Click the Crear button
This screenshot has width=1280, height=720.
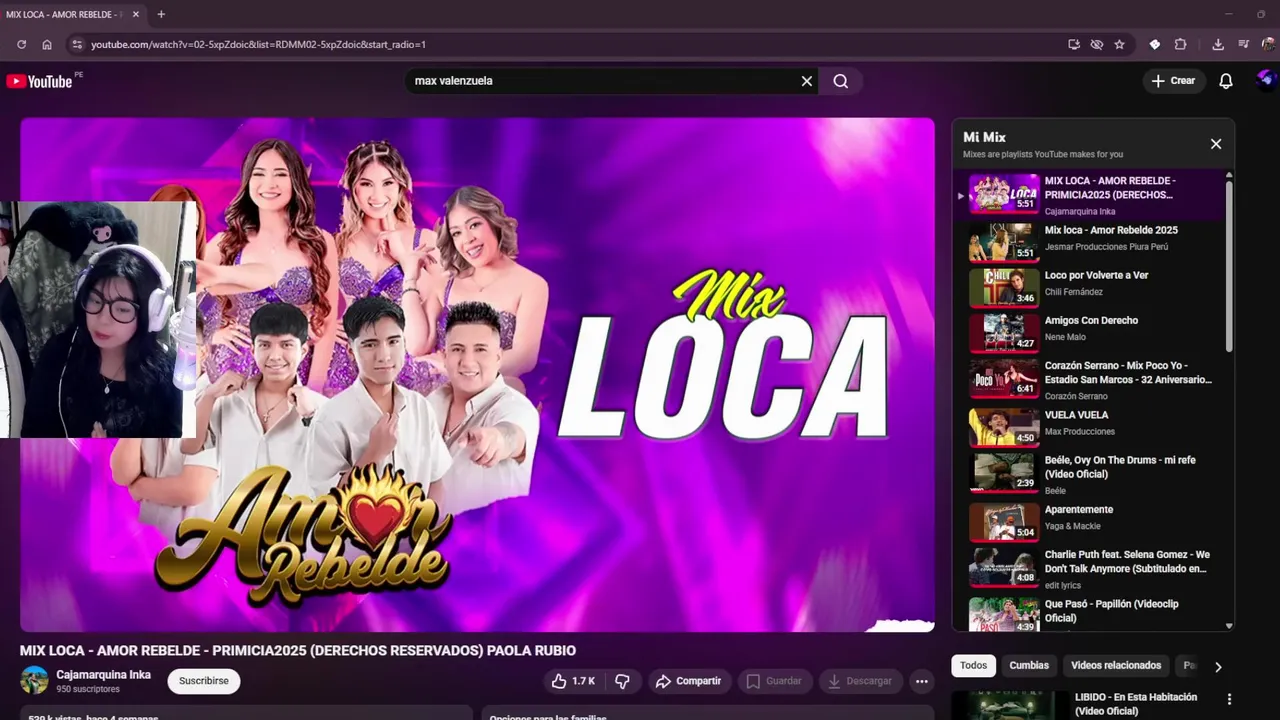1173,81
